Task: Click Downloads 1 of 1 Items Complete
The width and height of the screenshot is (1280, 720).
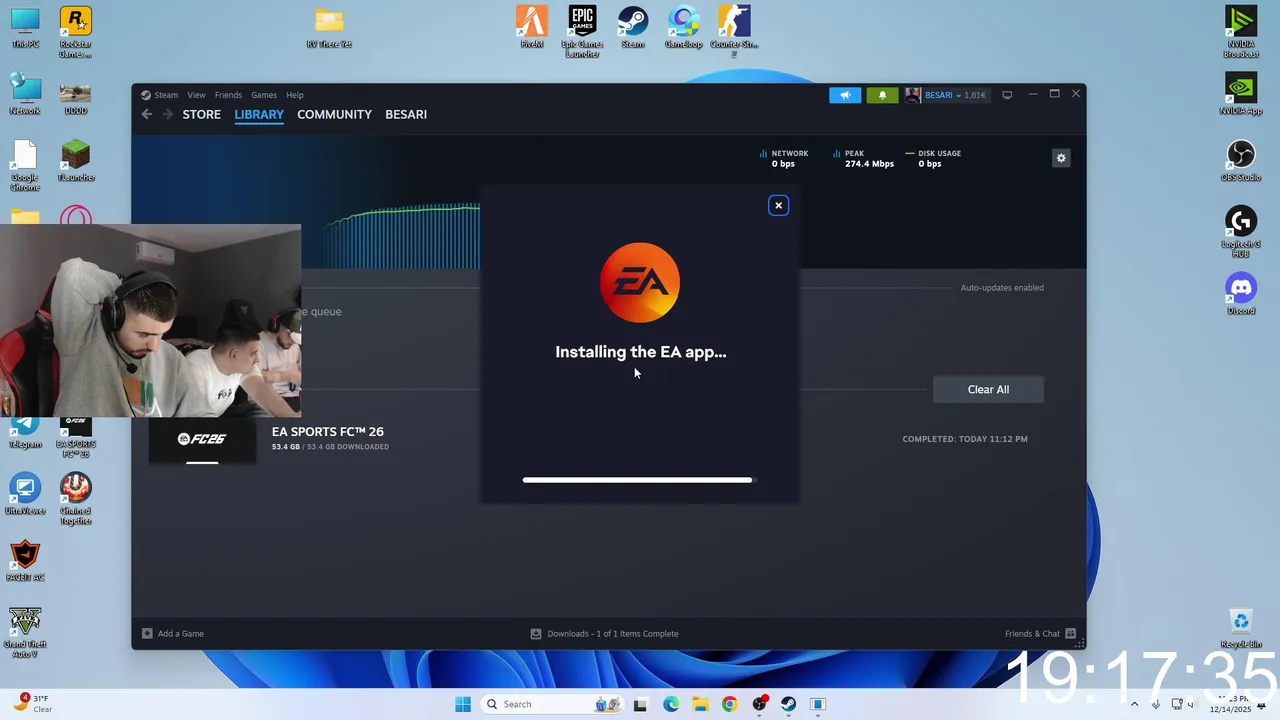Action: click(x=604, y=633)
